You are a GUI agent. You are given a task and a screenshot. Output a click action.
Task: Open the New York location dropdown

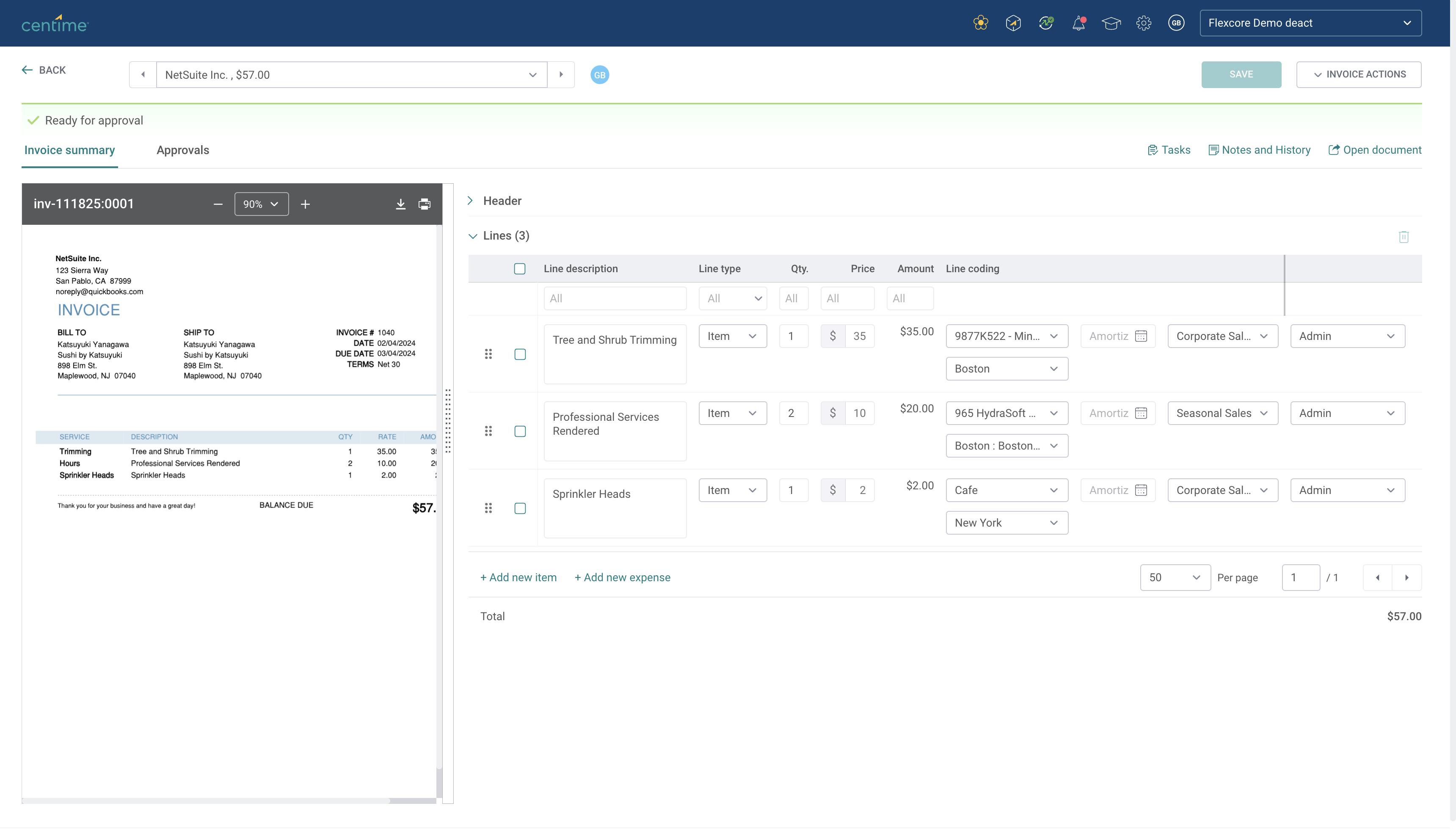point(1006,523)
